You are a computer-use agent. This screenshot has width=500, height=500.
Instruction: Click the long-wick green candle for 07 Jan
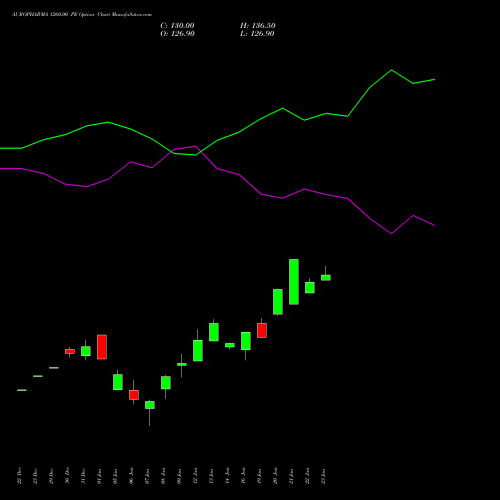tap(150, 405)
